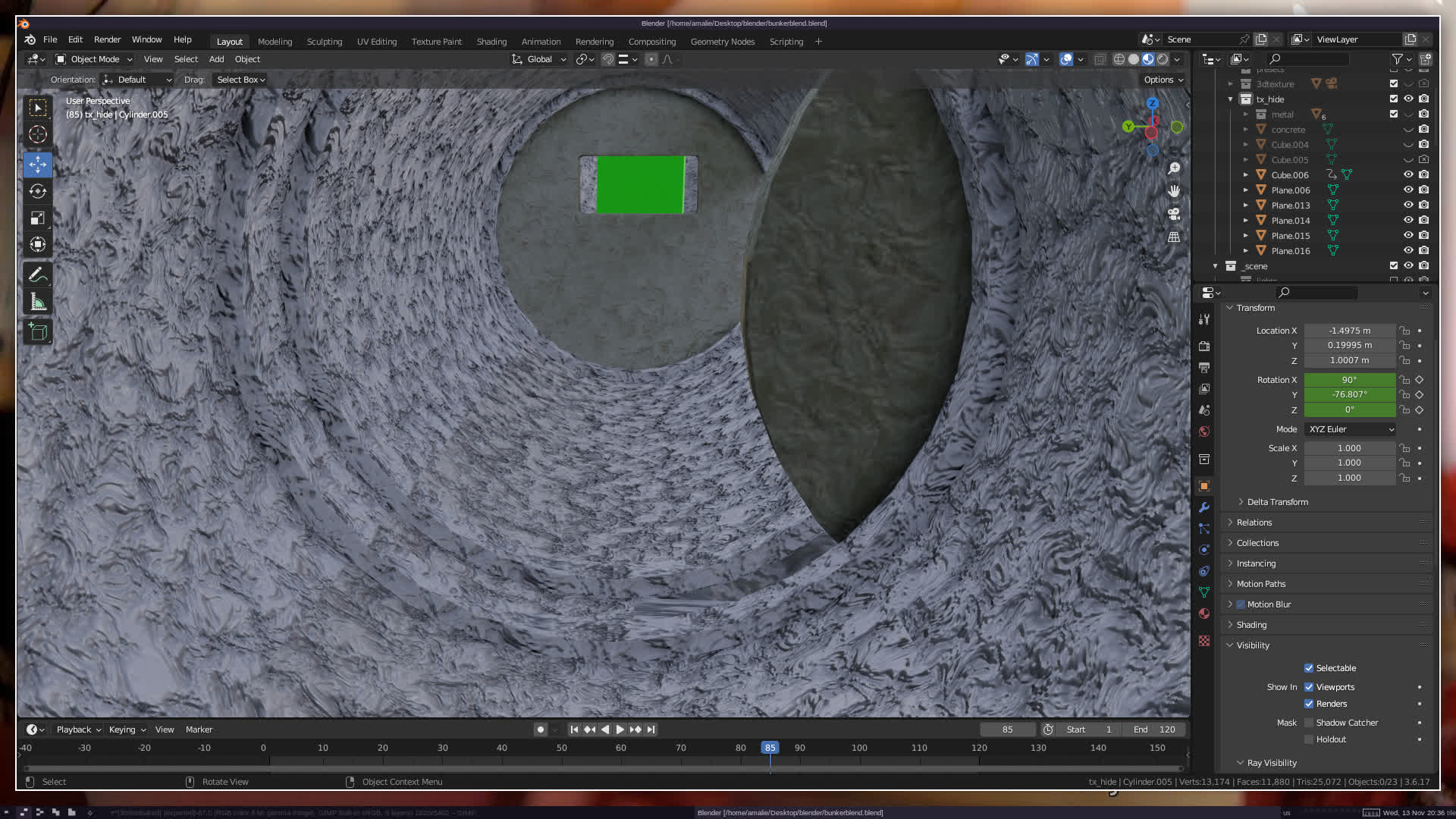Select the Scale tool in toolbar
This screenshot has height=819, width=1456.
(x=38, y=218)
